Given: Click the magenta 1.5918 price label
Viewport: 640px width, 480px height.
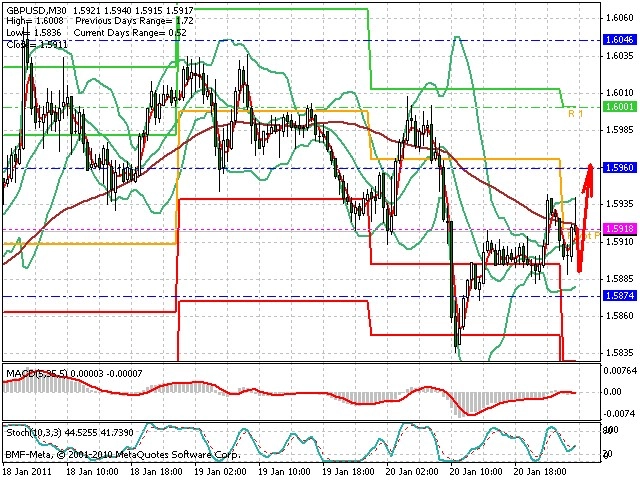Looking at the screenshot, I should (620, 229).
